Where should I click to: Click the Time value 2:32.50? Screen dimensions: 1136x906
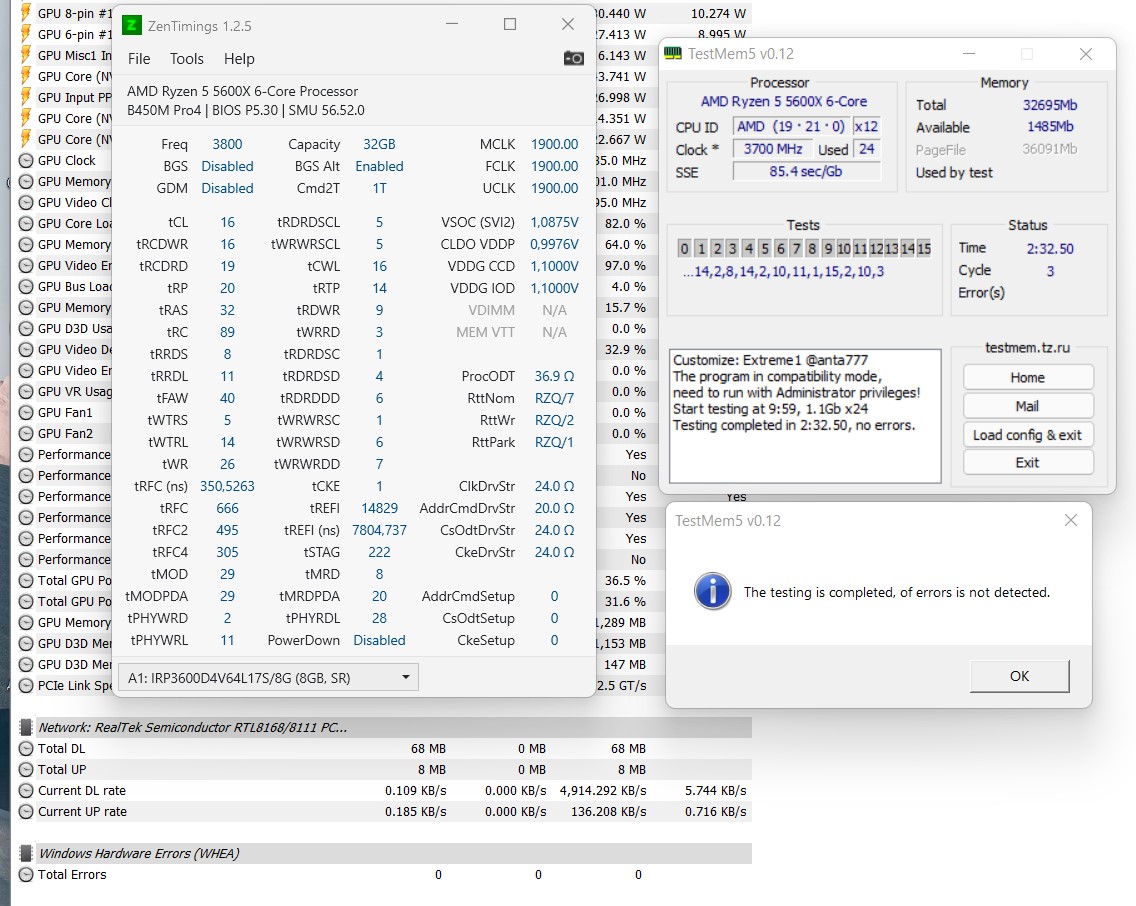tap(1050, 248)
